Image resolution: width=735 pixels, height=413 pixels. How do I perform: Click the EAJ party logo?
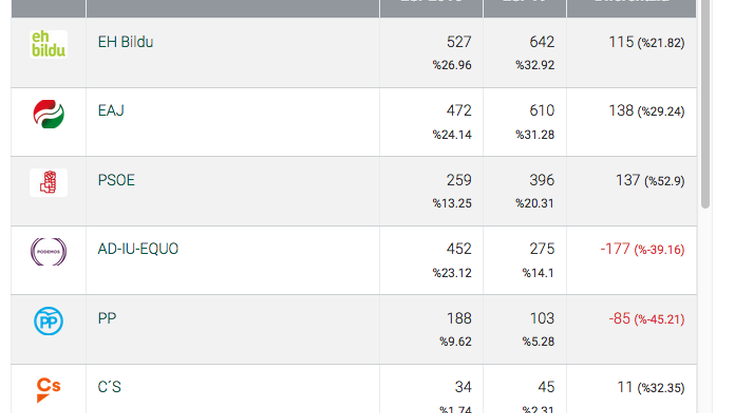click(49, 114)
